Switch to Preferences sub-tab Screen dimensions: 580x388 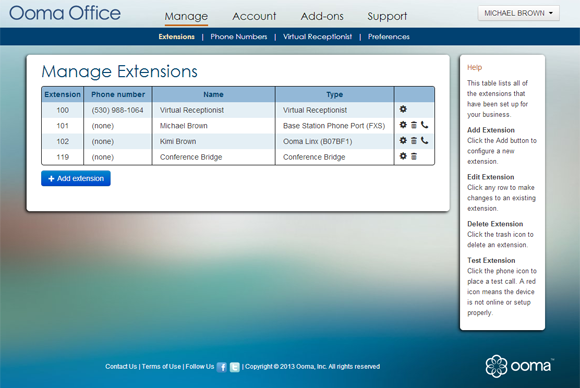(x=388, y=37)
